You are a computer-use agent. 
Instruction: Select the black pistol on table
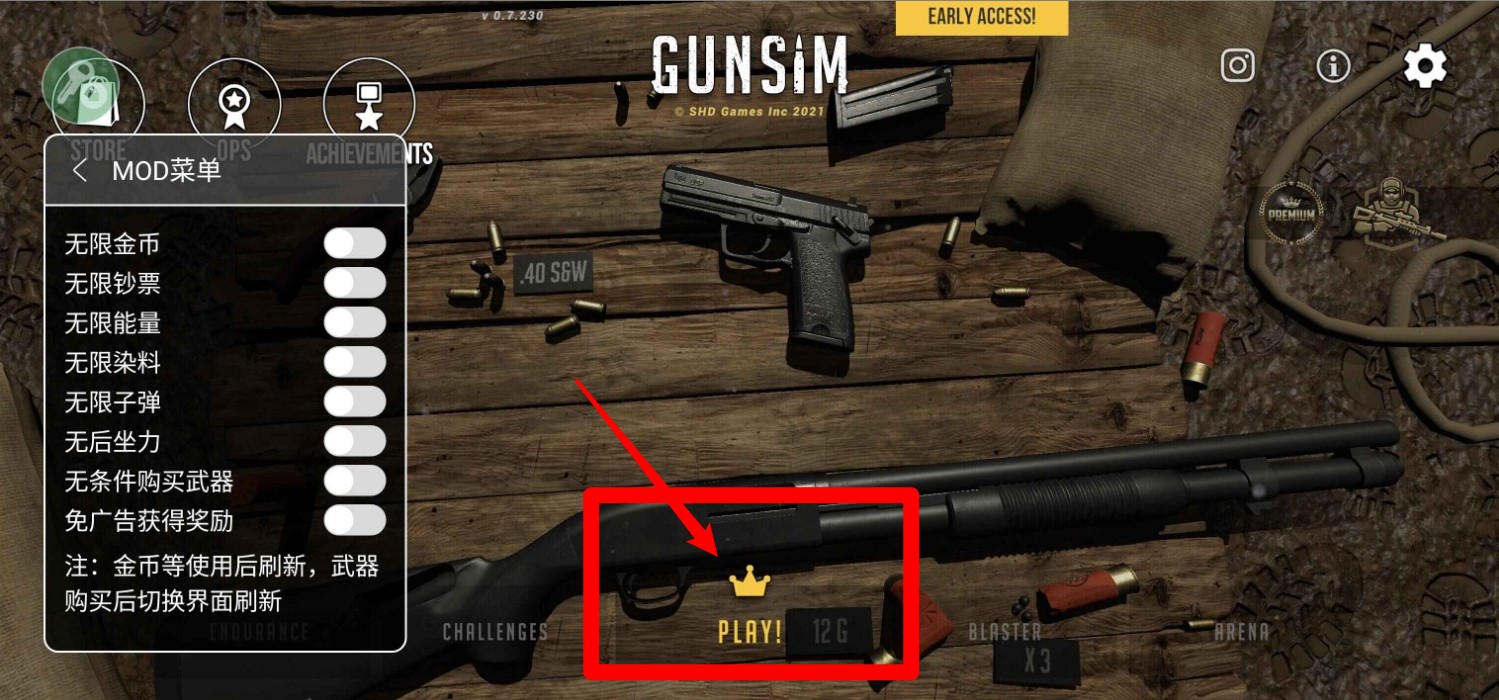coord(765,250)
